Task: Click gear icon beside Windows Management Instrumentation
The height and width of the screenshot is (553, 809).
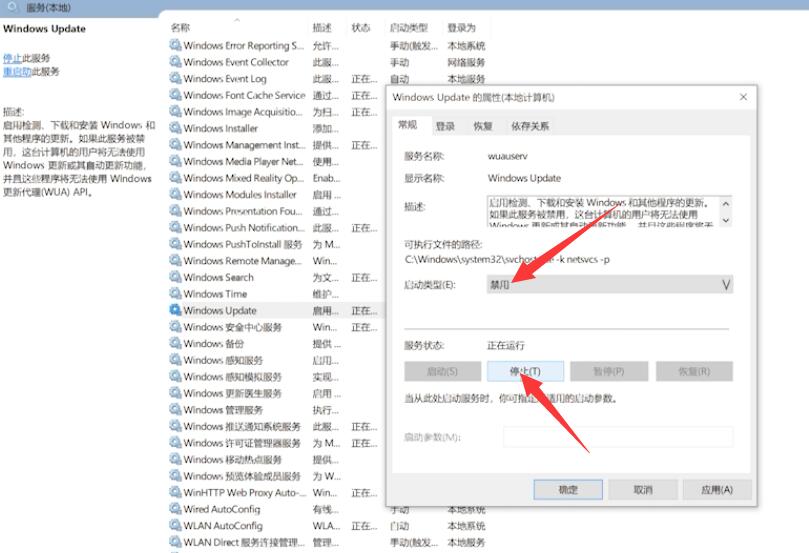Action: (x=175, y=144)
